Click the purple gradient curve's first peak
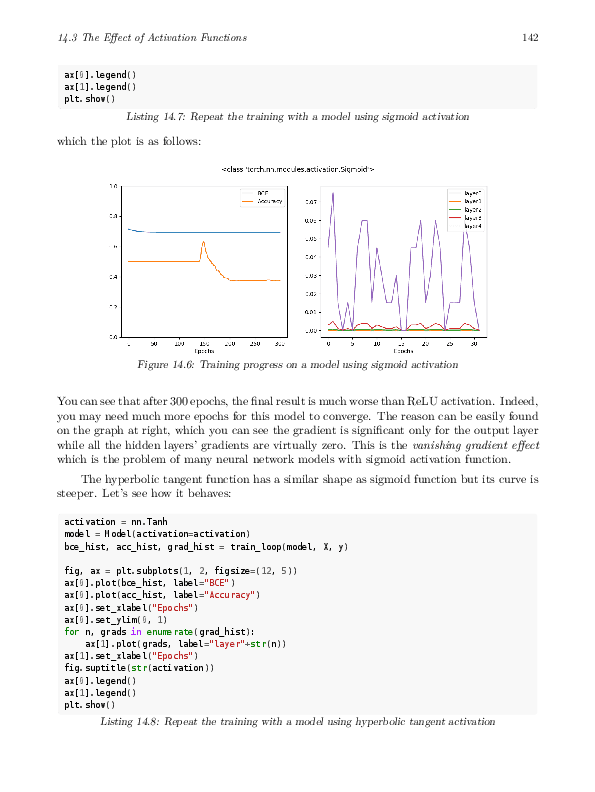The height and width of the screenshot is (792, 595). 332,194
